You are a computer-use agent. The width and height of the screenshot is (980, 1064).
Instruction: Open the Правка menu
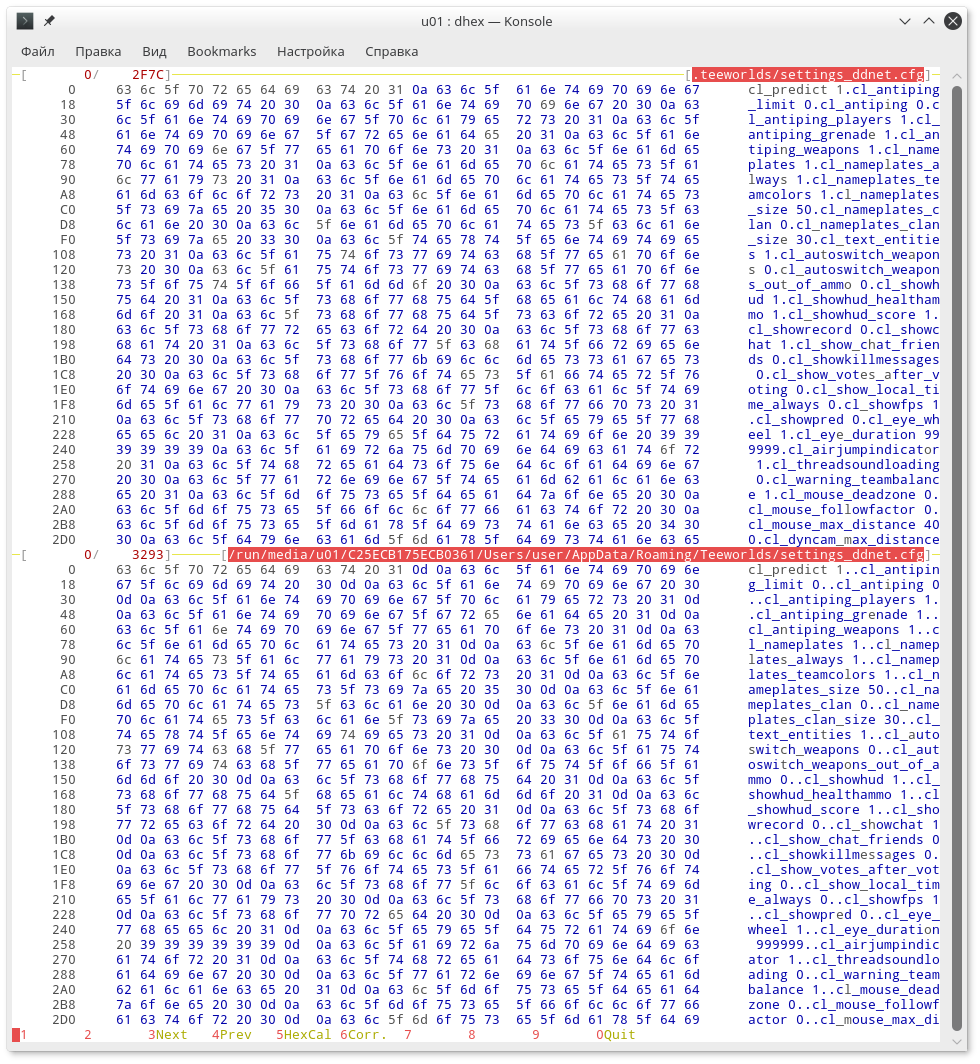(98, 52)
